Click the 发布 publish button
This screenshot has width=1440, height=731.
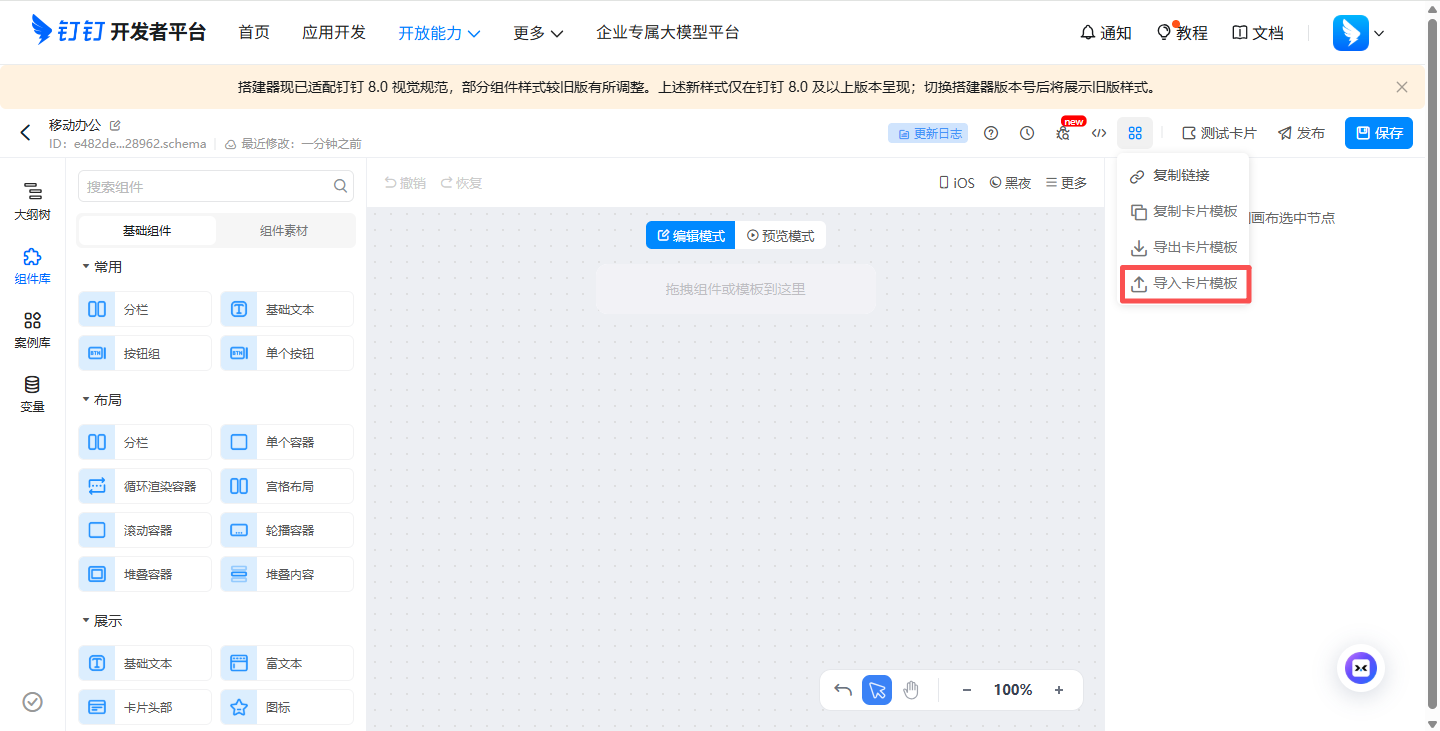(x=1301, y=133)
